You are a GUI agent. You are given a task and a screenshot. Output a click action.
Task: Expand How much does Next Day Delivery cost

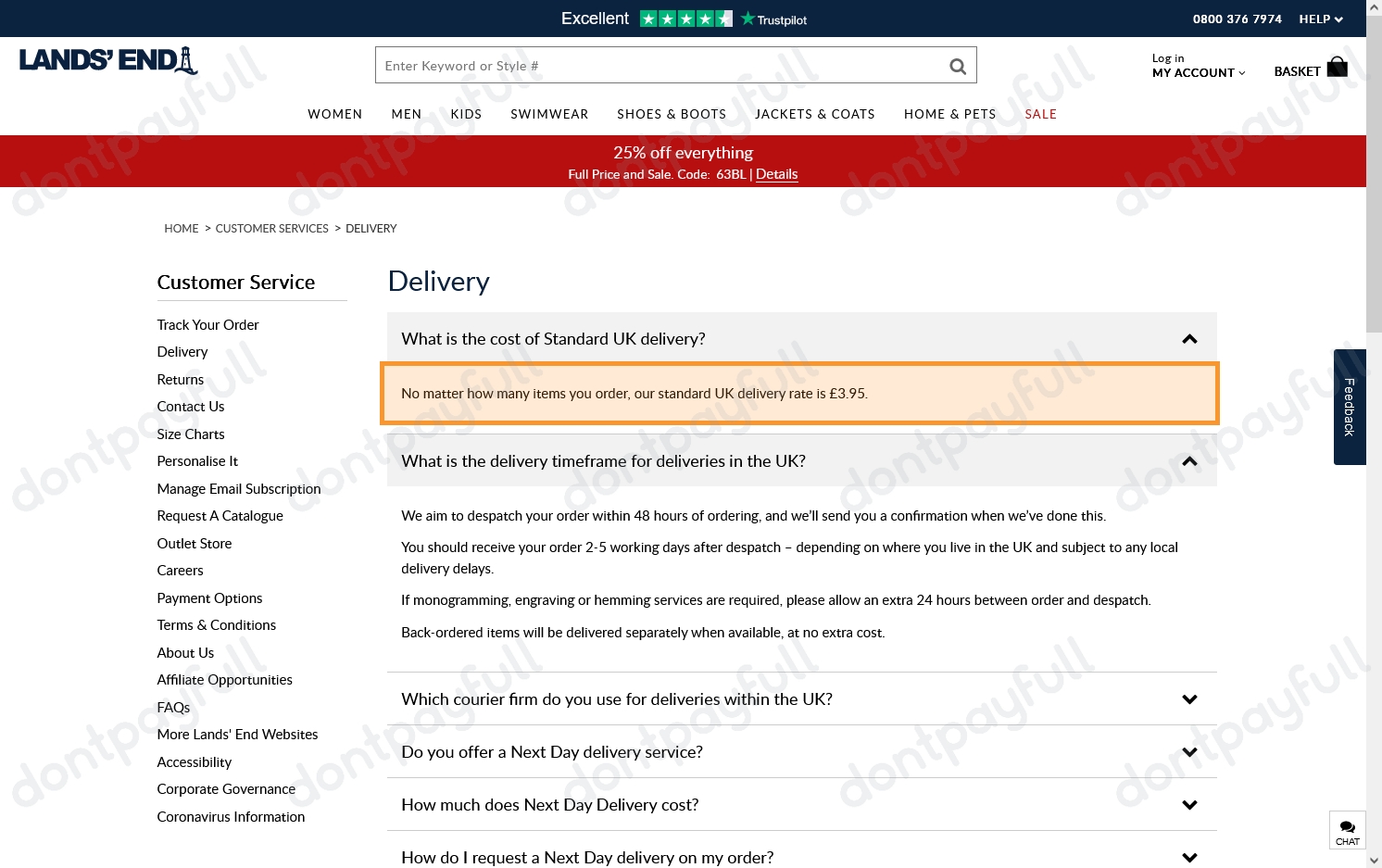pos(802,805)
